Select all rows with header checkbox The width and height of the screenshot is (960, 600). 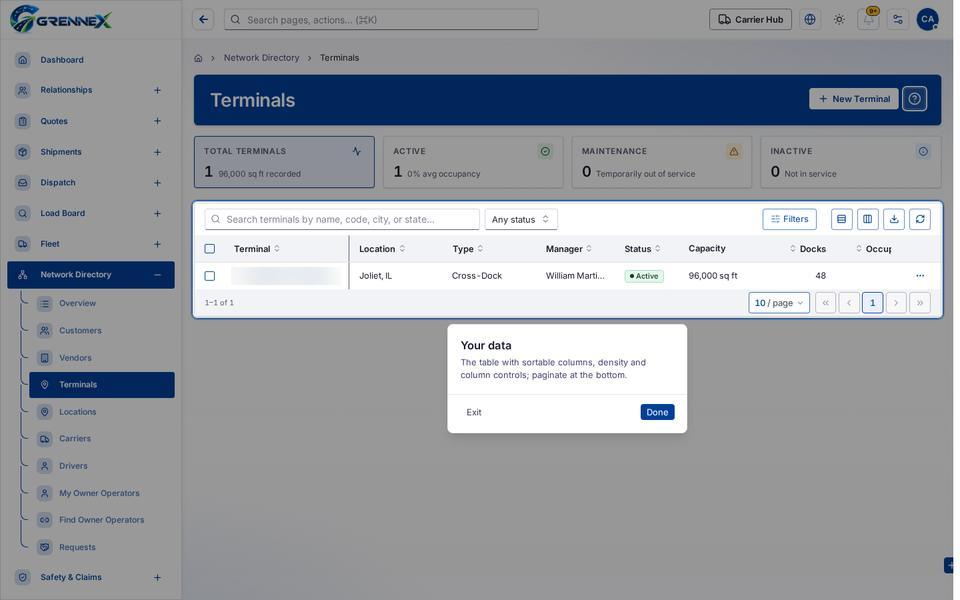tap(209, 249)
